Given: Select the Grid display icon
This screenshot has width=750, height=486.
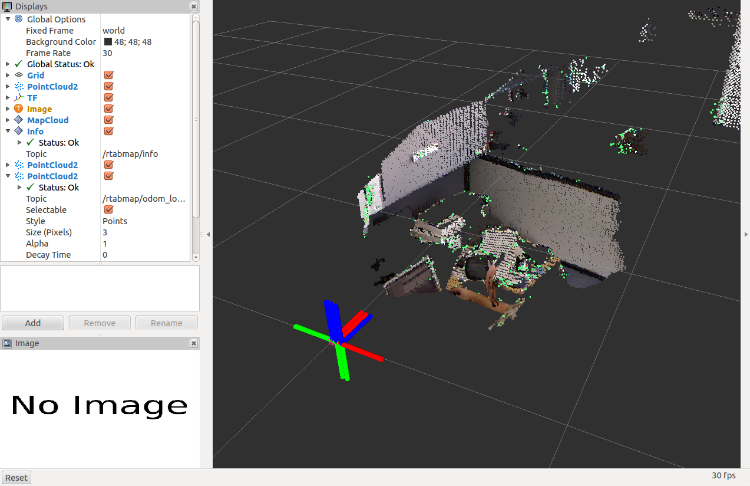Looking at the screenshot, I should (x=18, y=75).
